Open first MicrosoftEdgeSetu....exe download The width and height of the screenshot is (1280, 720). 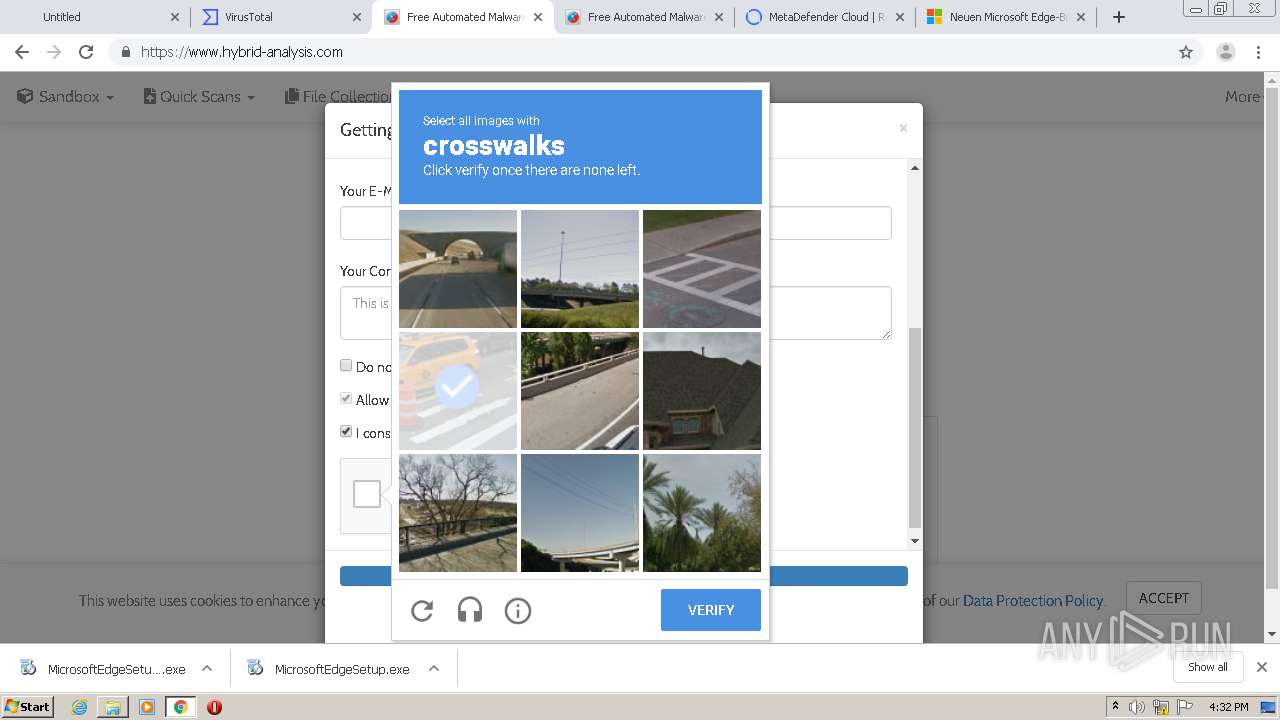pos(103,669)
